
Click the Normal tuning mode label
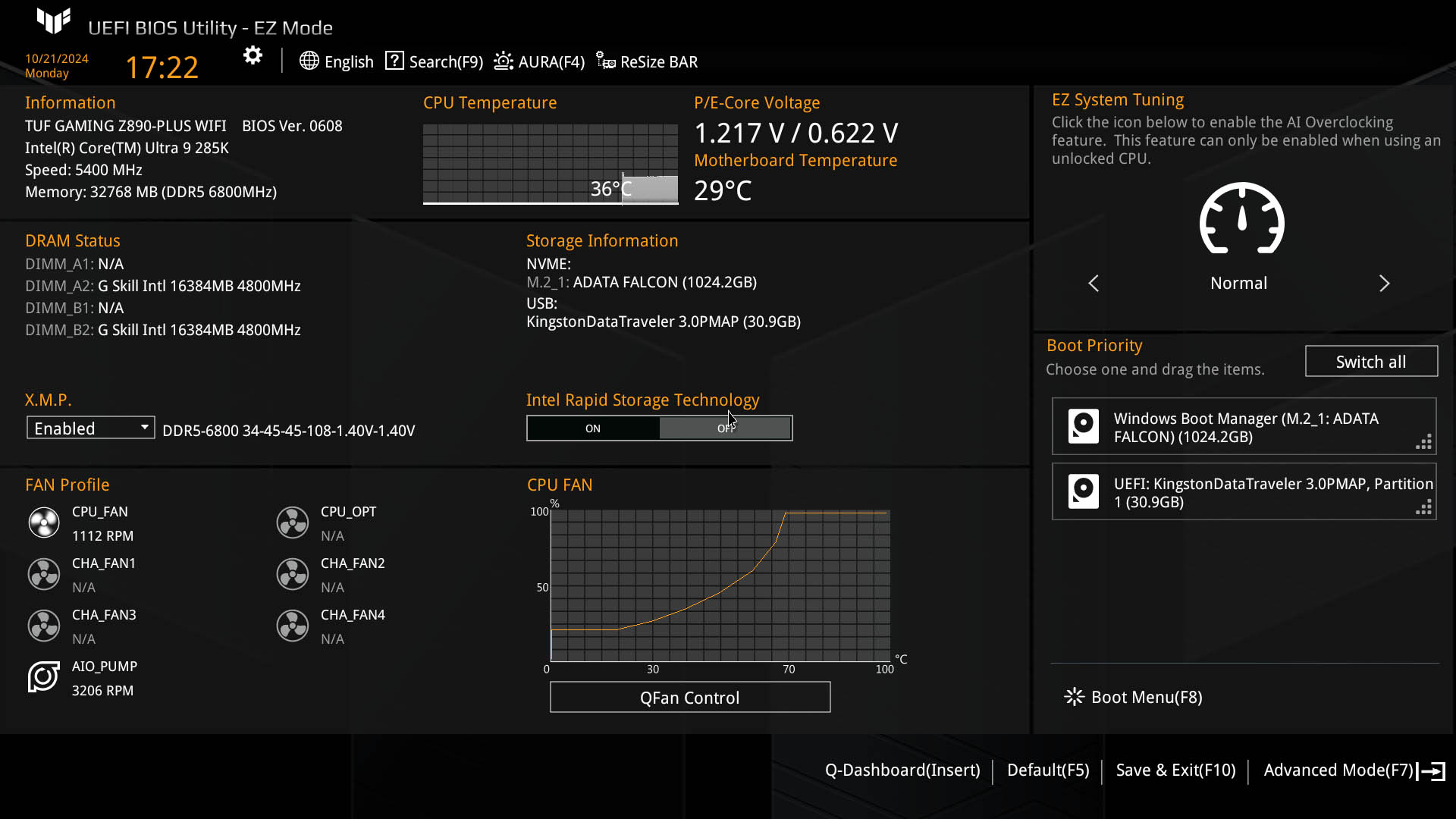1238,284
